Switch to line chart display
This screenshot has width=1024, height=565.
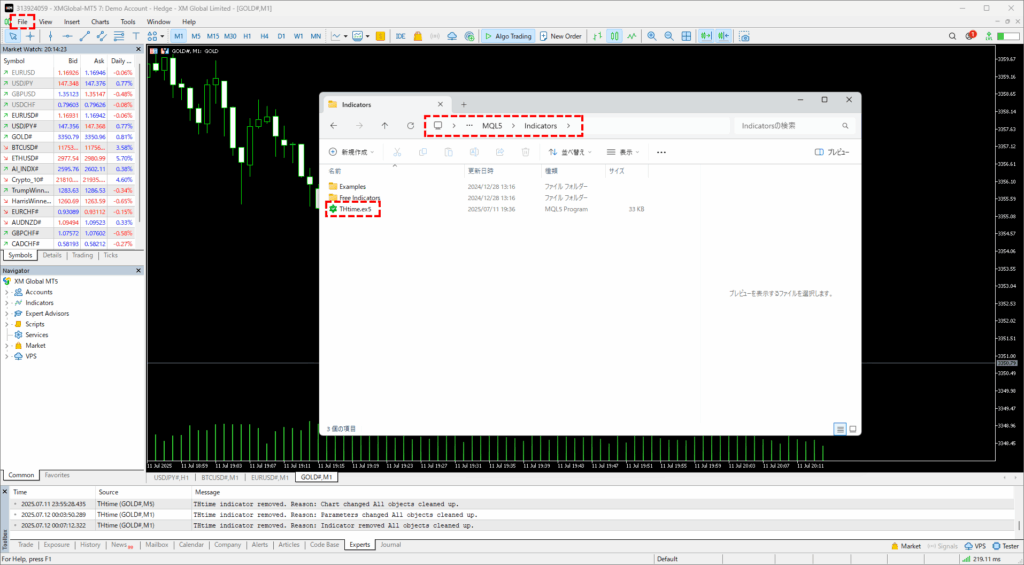click(632, 37)
